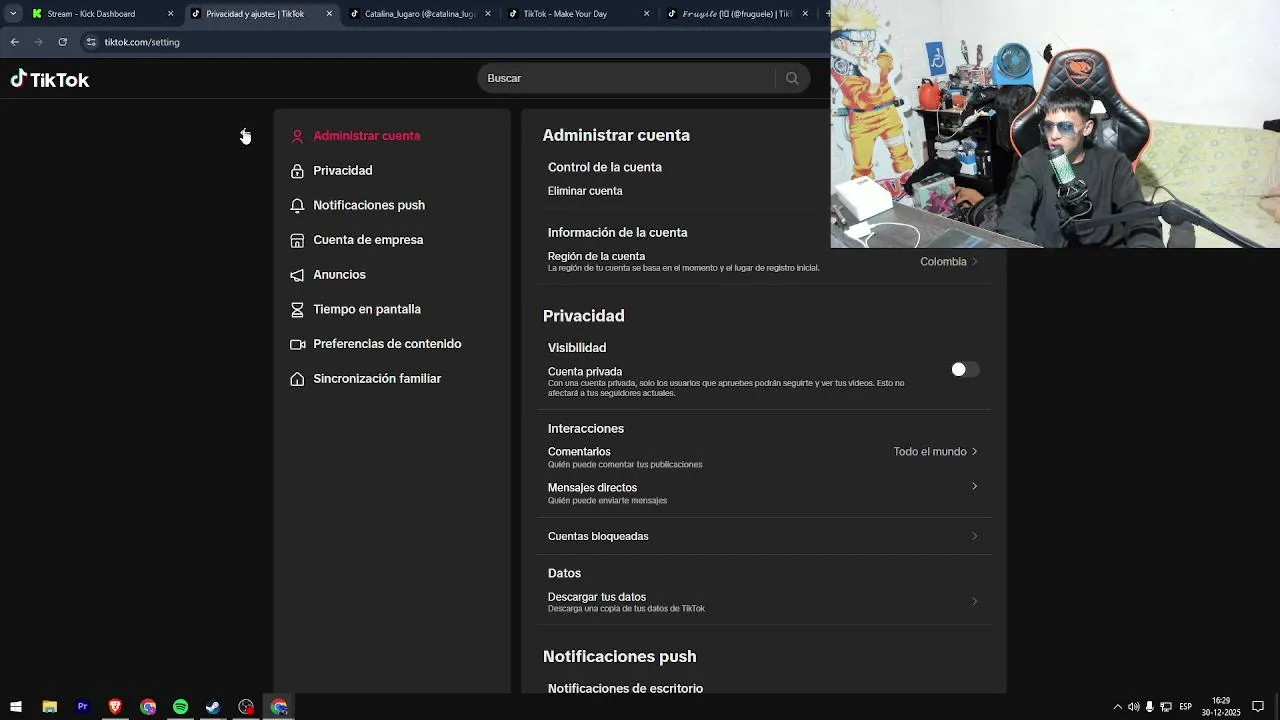
Task: Open the tab search dropdown arrow
Action: (x=13, y=14)
